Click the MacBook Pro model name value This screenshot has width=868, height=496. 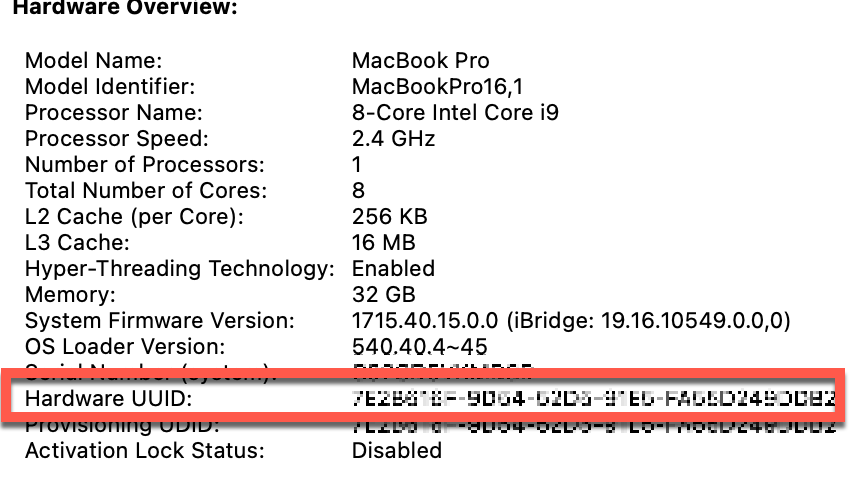click(420, 61)
